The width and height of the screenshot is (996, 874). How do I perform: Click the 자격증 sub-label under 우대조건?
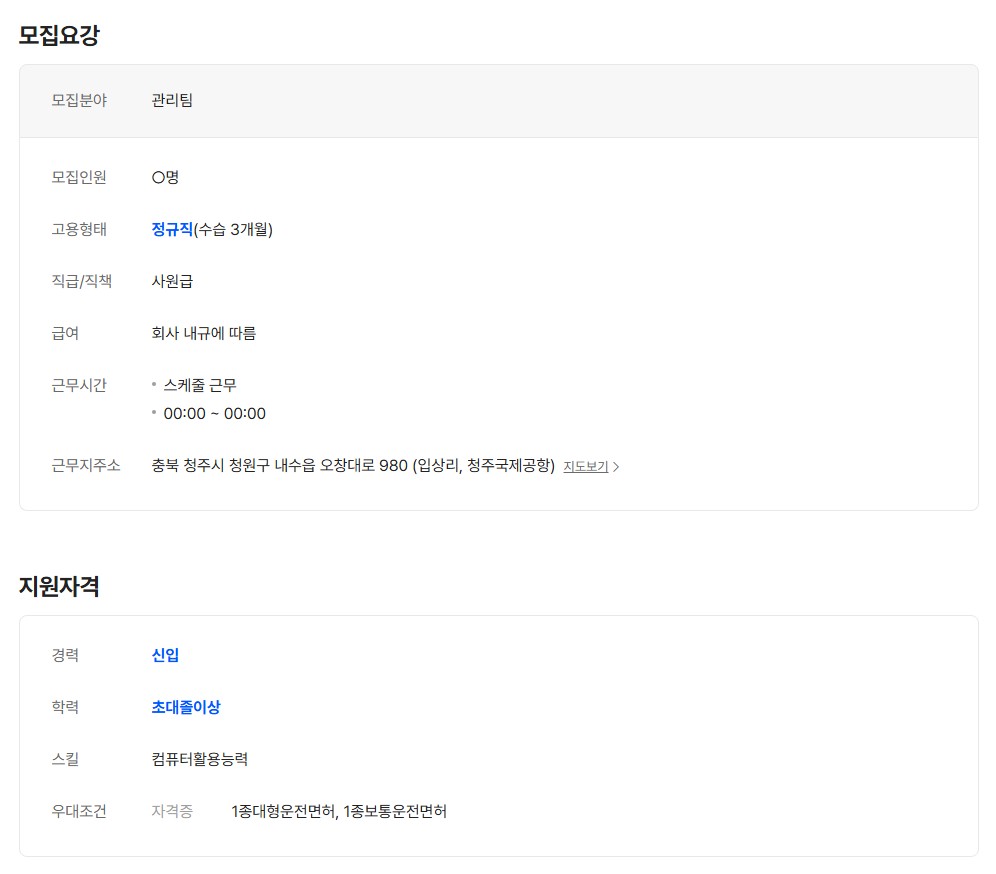coord(172,811)
